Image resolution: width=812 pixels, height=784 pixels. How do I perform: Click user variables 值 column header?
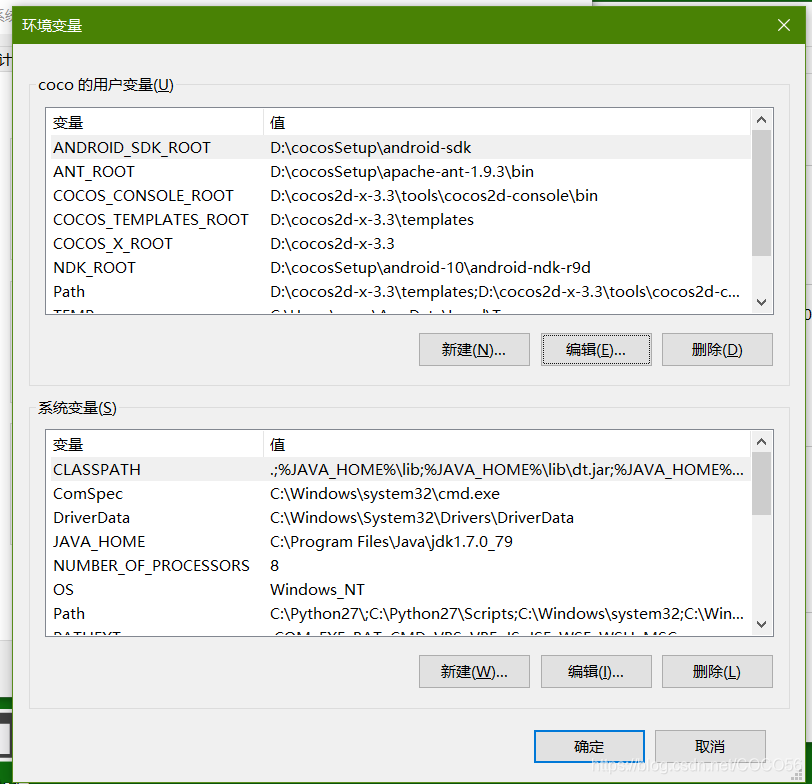[506, 123]
